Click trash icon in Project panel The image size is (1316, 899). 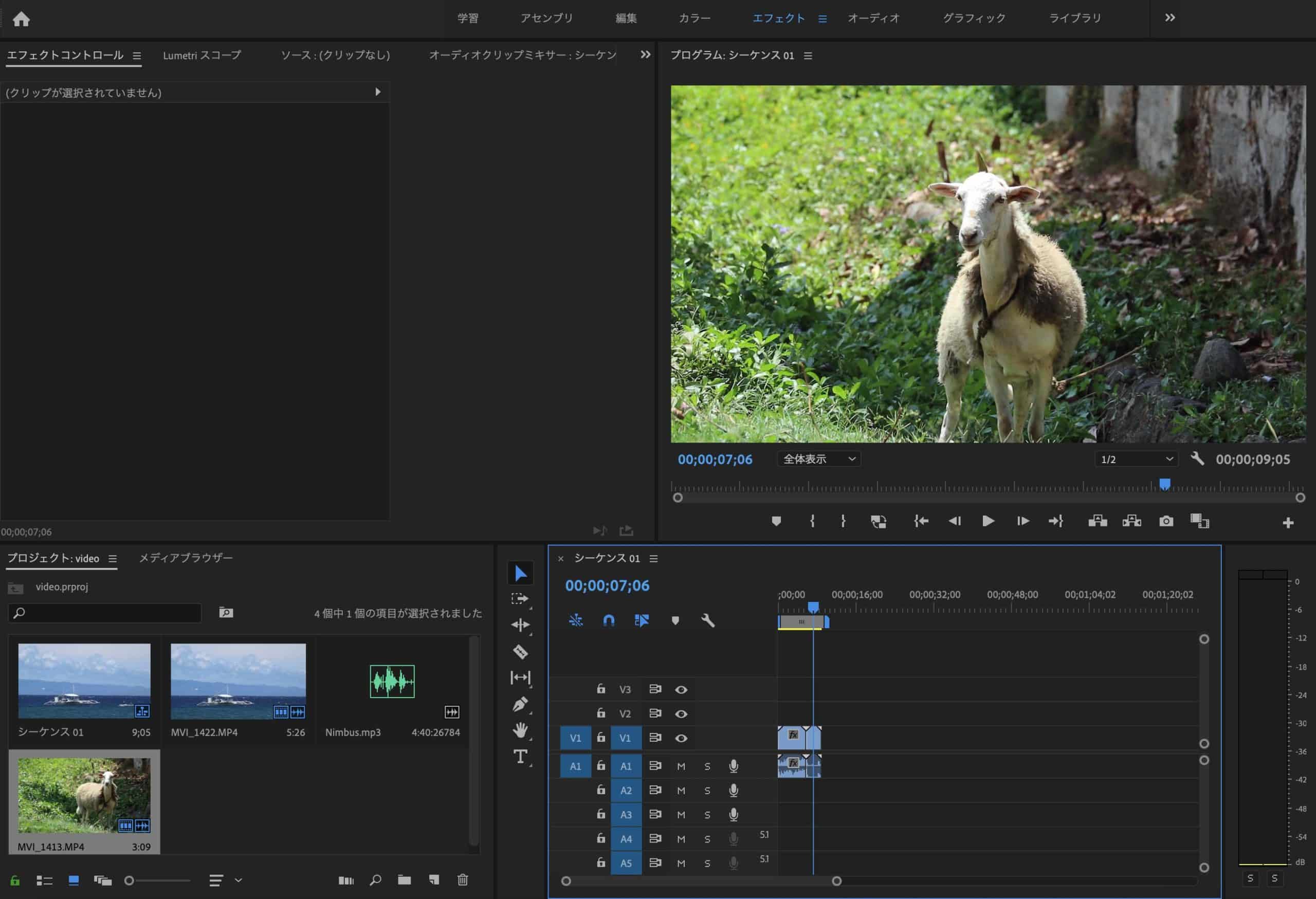463,880
